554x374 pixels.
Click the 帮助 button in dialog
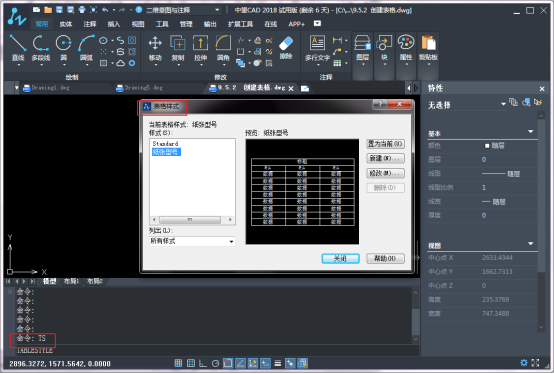385,259
